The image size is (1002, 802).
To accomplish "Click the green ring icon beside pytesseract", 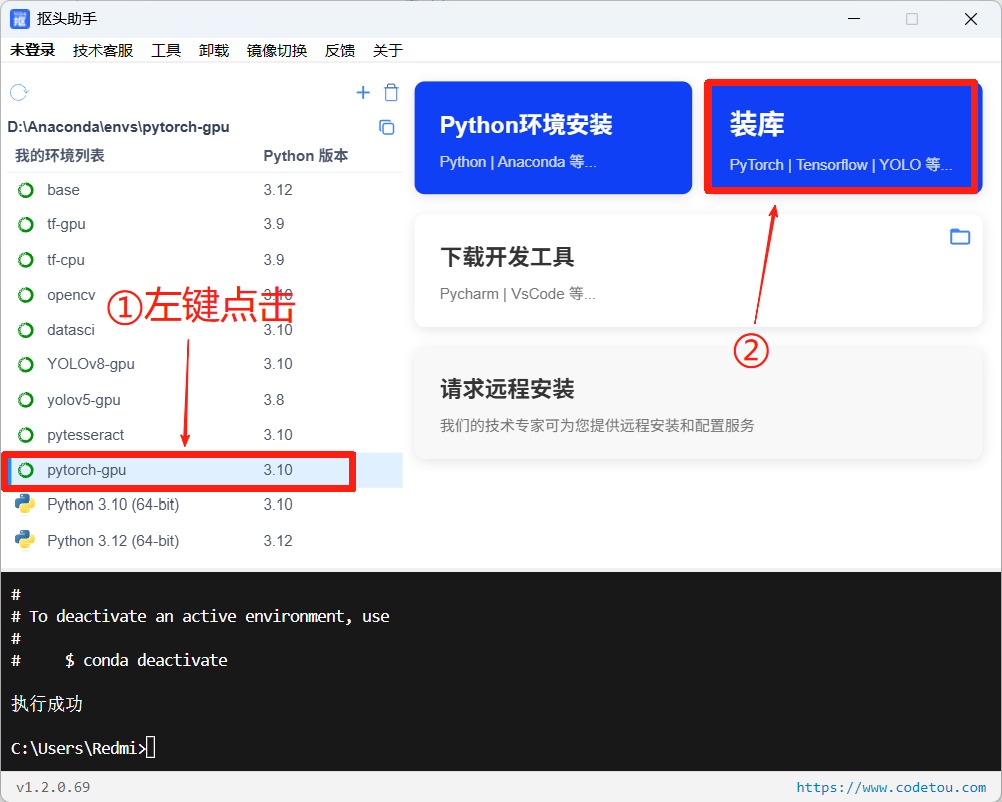I will (x=26, y=435).
